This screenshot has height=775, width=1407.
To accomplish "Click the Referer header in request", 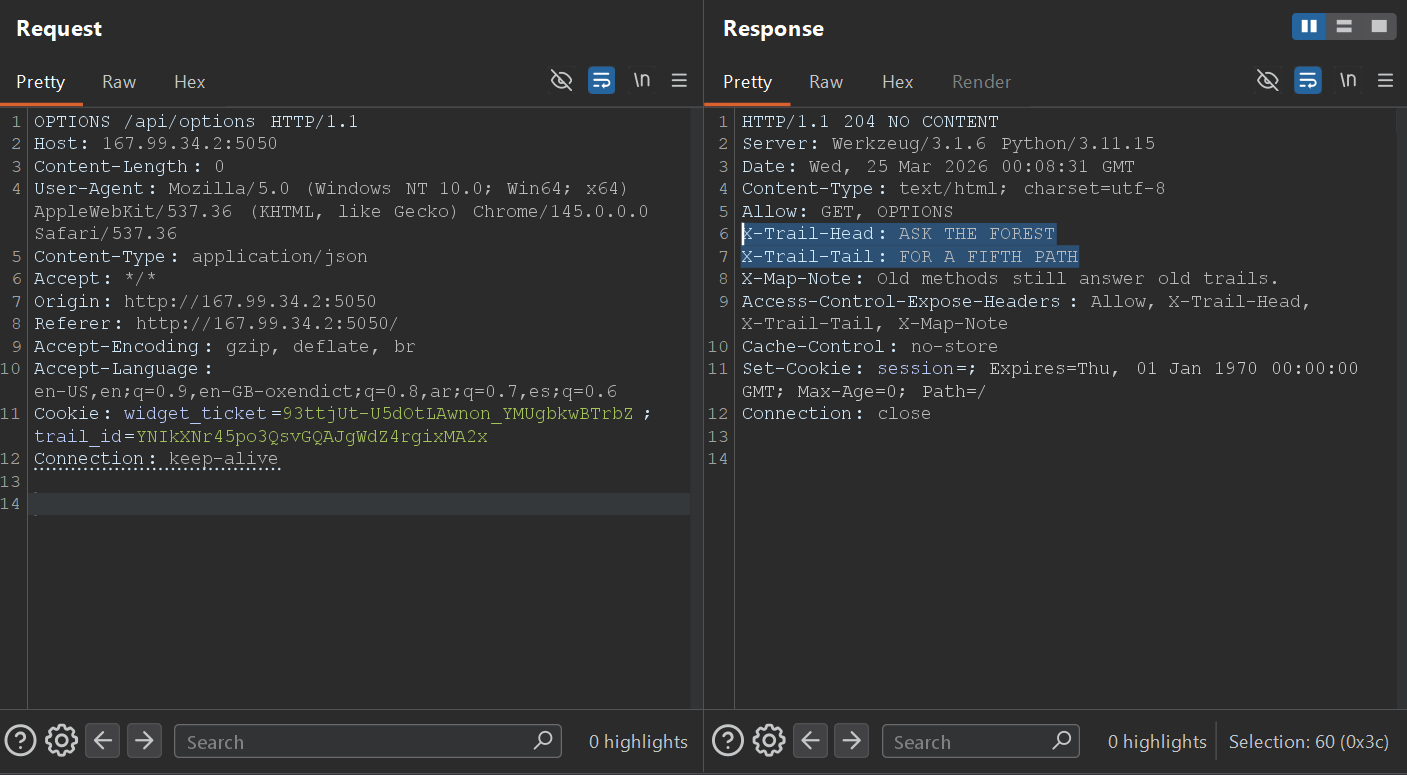I will click(216, 324).
